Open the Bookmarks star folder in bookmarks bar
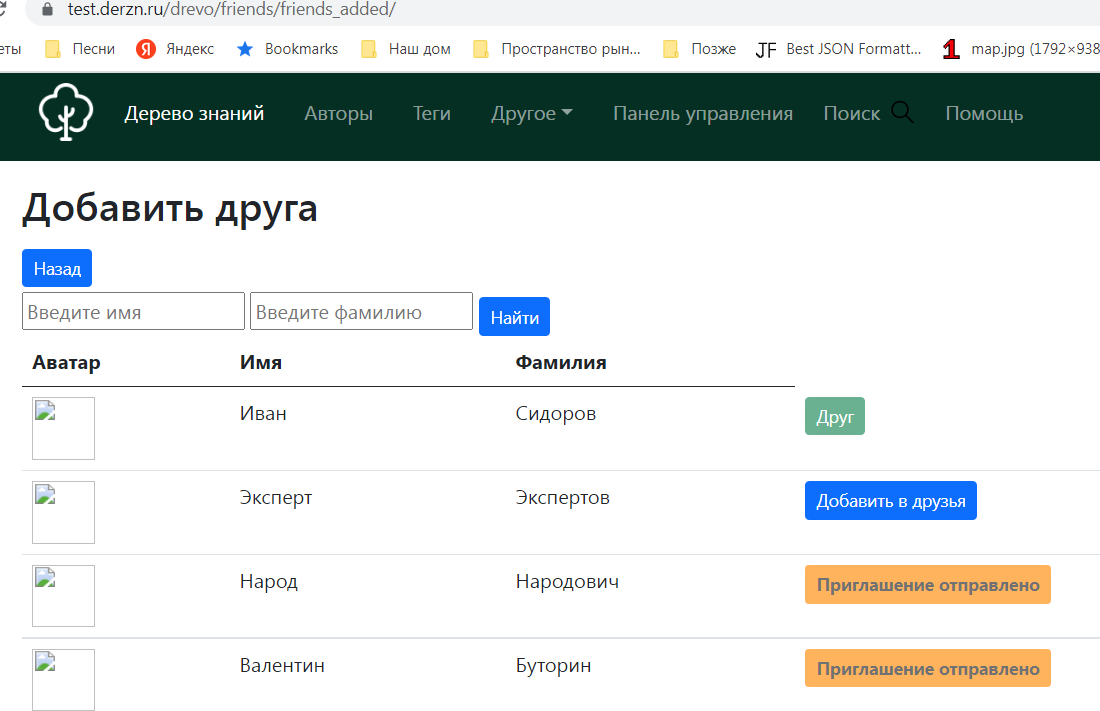This screenshot has height=711, width=1100. 287,48
